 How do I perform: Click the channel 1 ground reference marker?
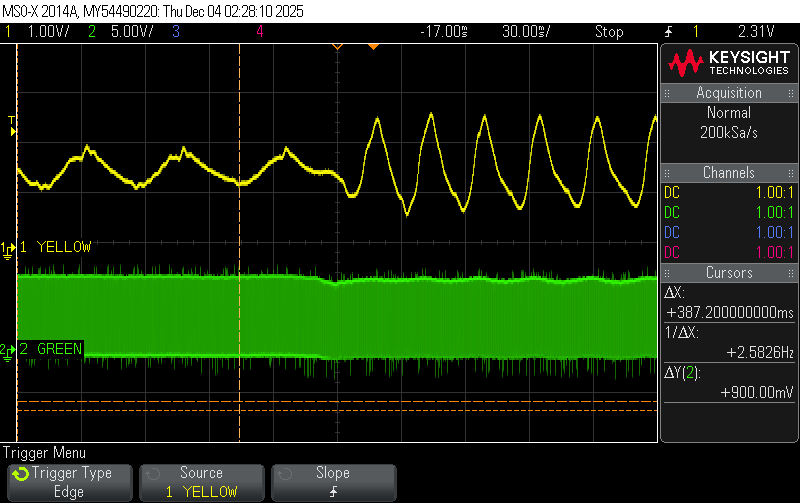(x=8, y=250)
